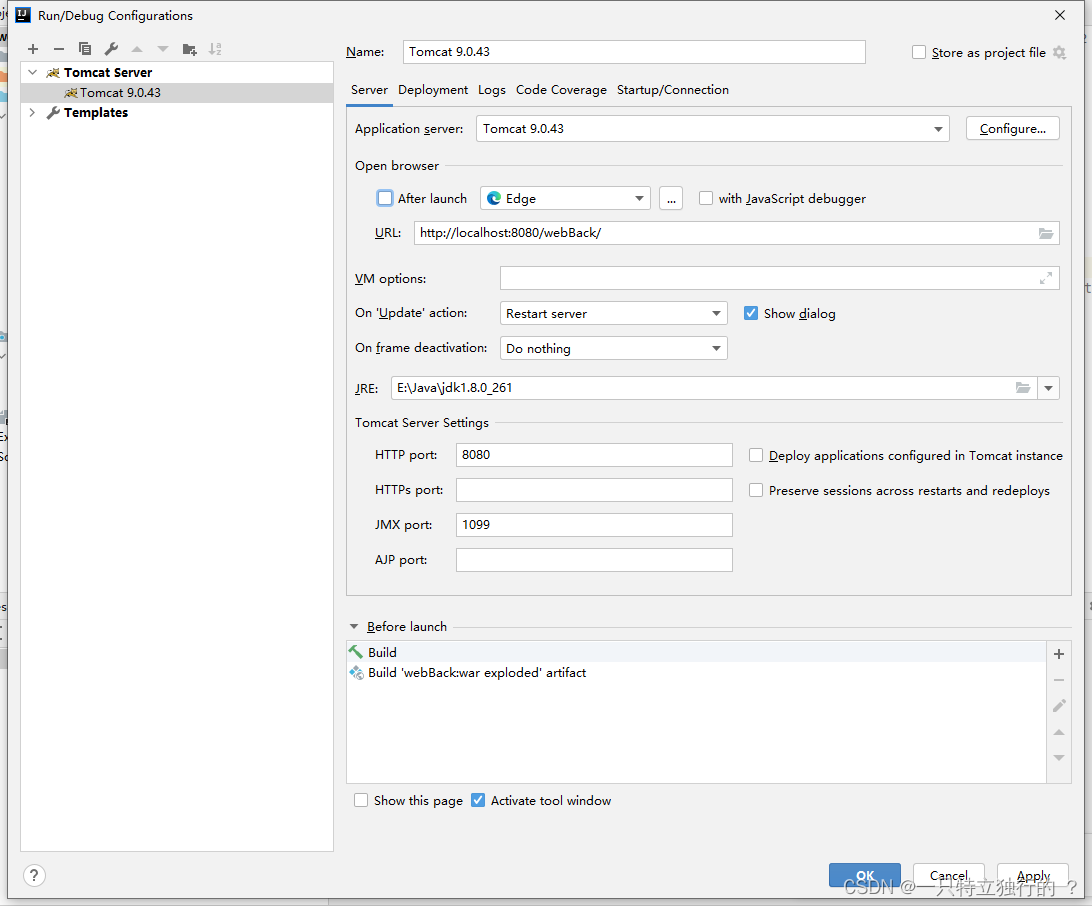Click the copy configuration icon

[x=85, y=48]
